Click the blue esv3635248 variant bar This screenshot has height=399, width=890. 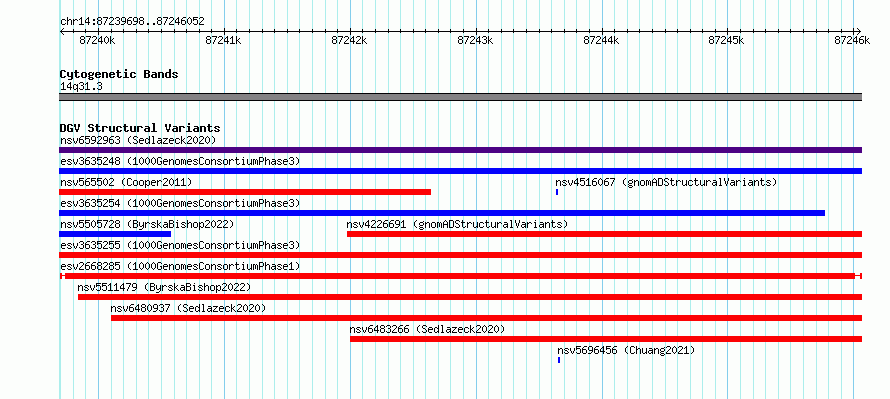pyautogui.click(x=460, y=171)
